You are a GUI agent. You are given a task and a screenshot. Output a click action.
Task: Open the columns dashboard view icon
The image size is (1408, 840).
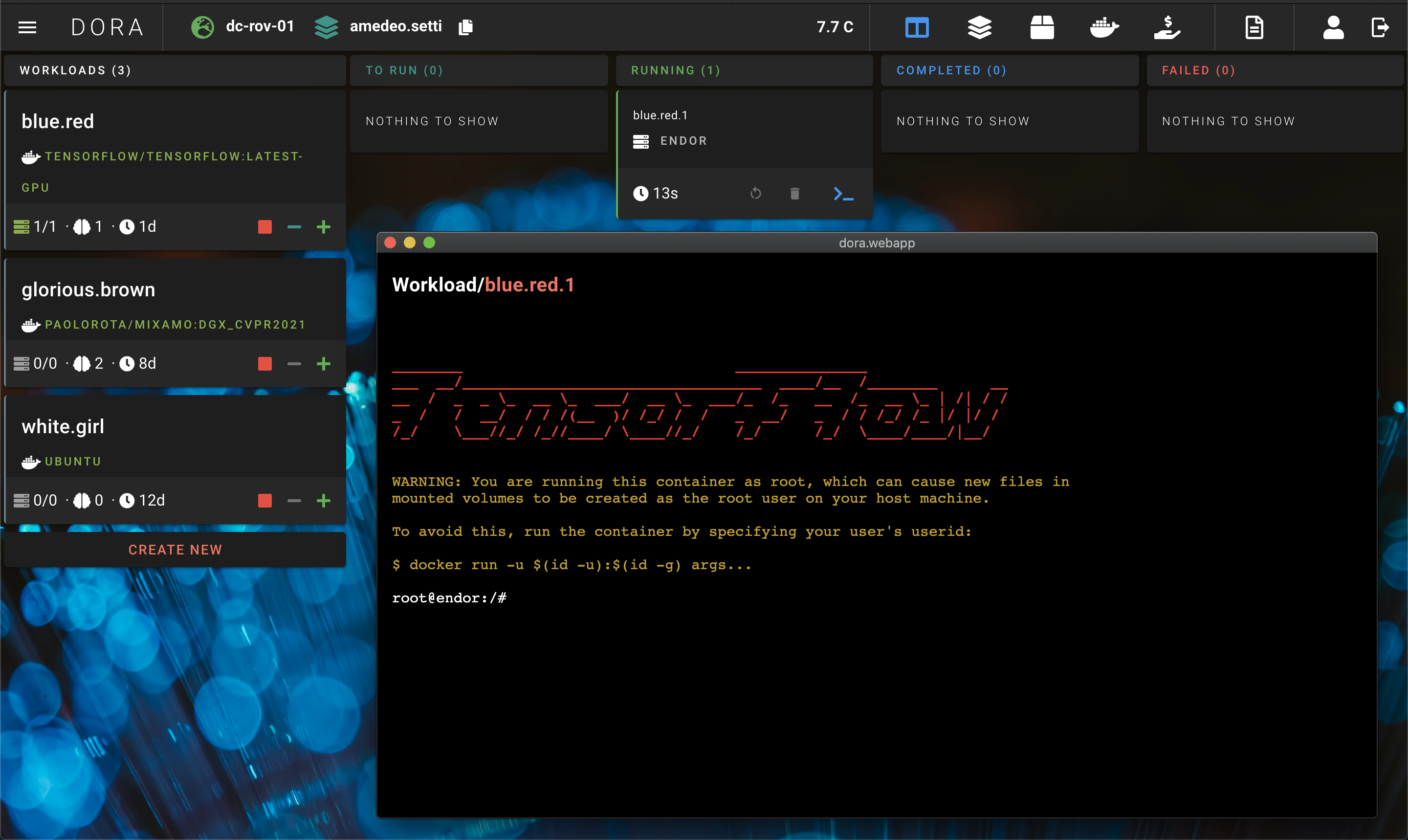(x=917, y=27)
